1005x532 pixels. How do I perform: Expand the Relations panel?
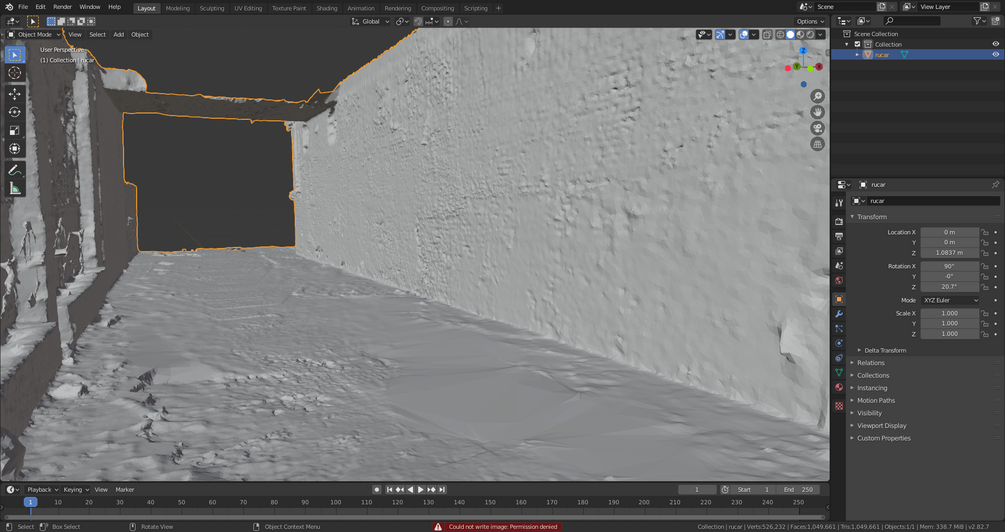pos(870,363)
